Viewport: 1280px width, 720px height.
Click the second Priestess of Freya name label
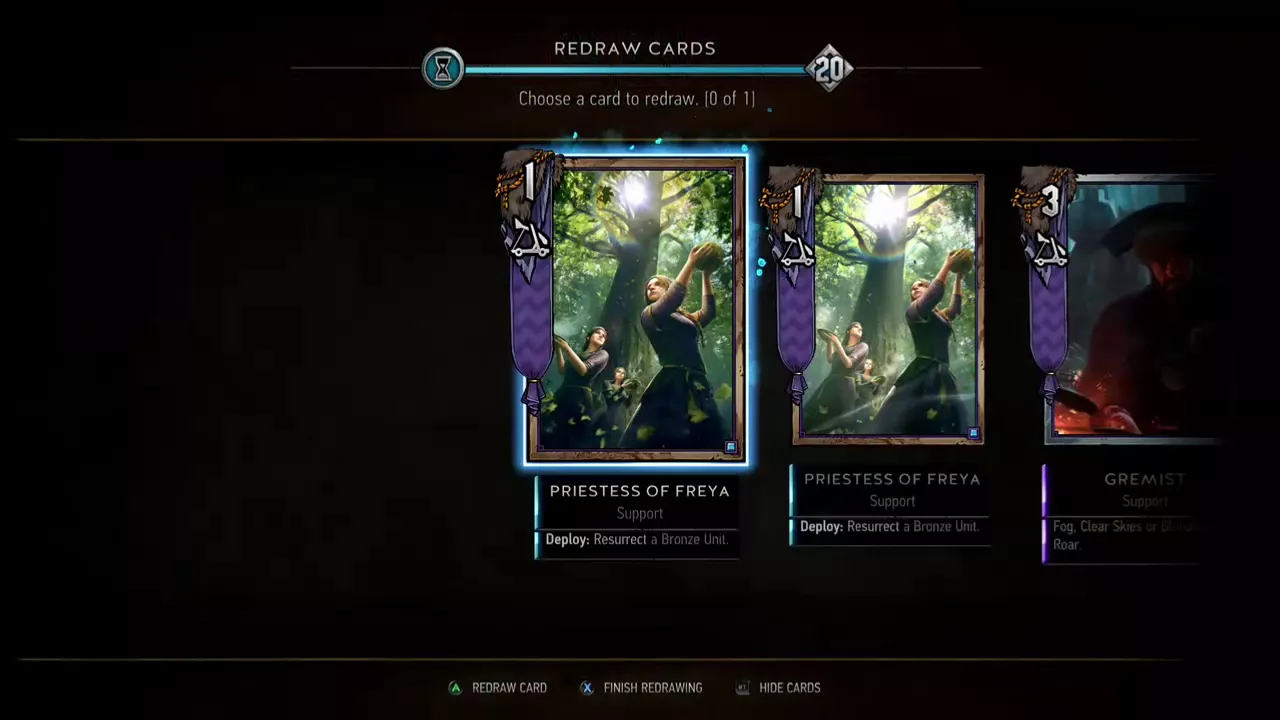[892, 479]
